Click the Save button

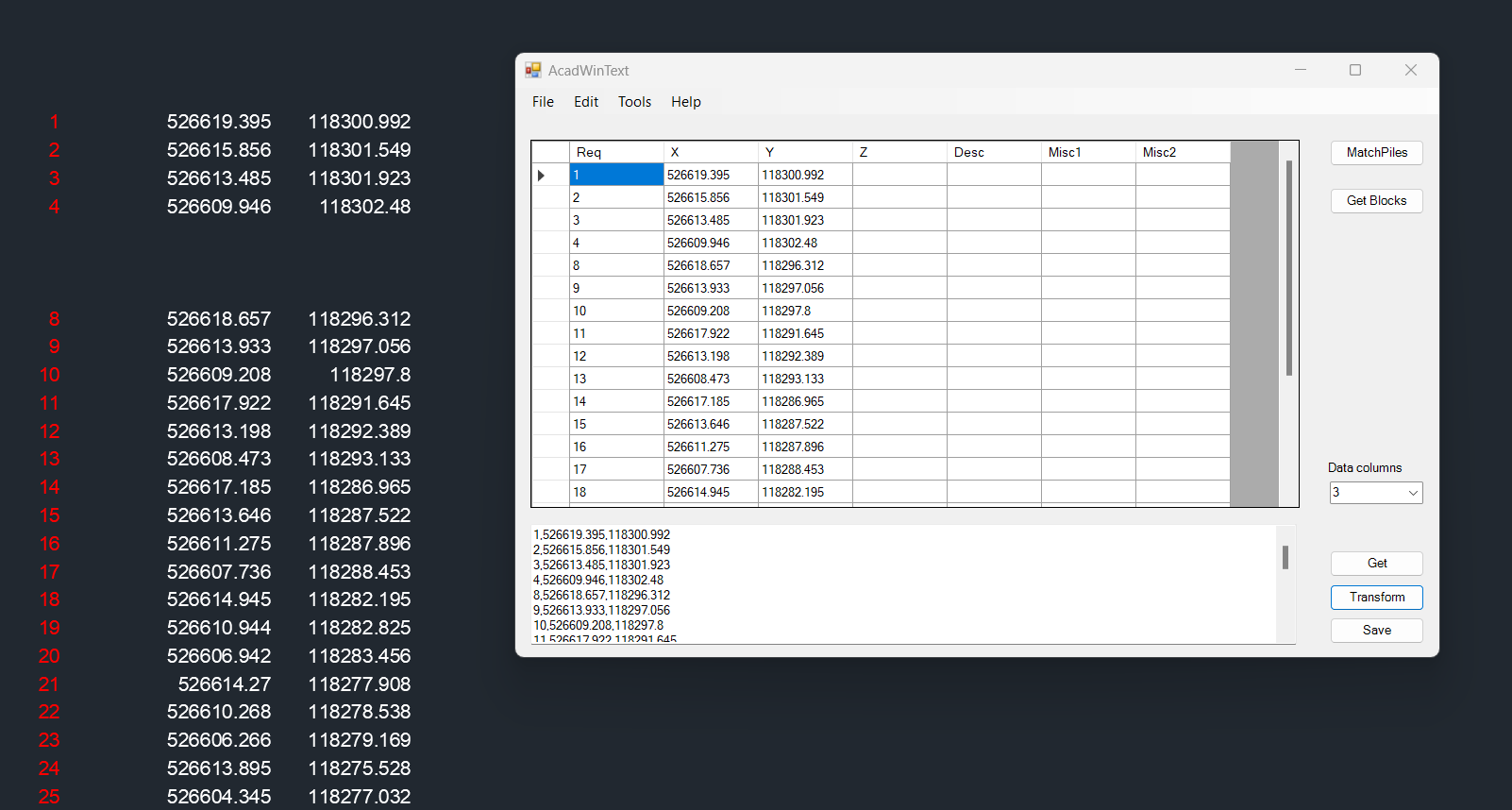tap(1376, 631)
